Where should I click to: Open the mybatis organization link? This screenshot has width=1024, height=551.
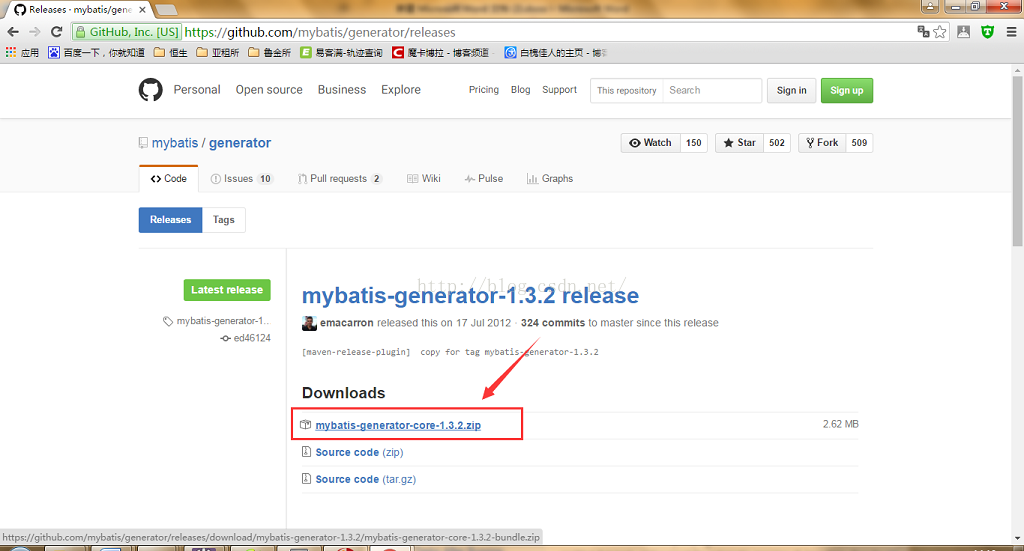coord(175,143)
